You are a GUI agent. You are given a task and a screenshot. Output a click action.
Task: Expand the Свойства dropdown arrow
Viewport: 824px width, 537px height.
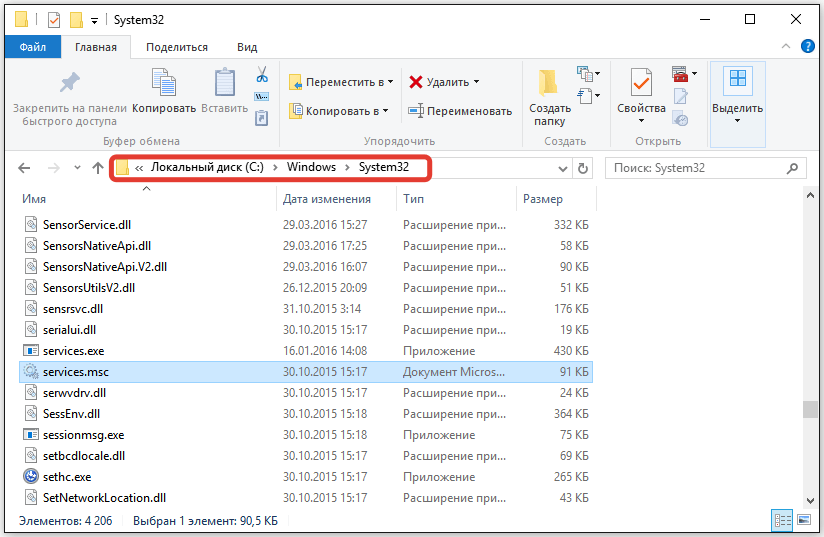[641, 121]
